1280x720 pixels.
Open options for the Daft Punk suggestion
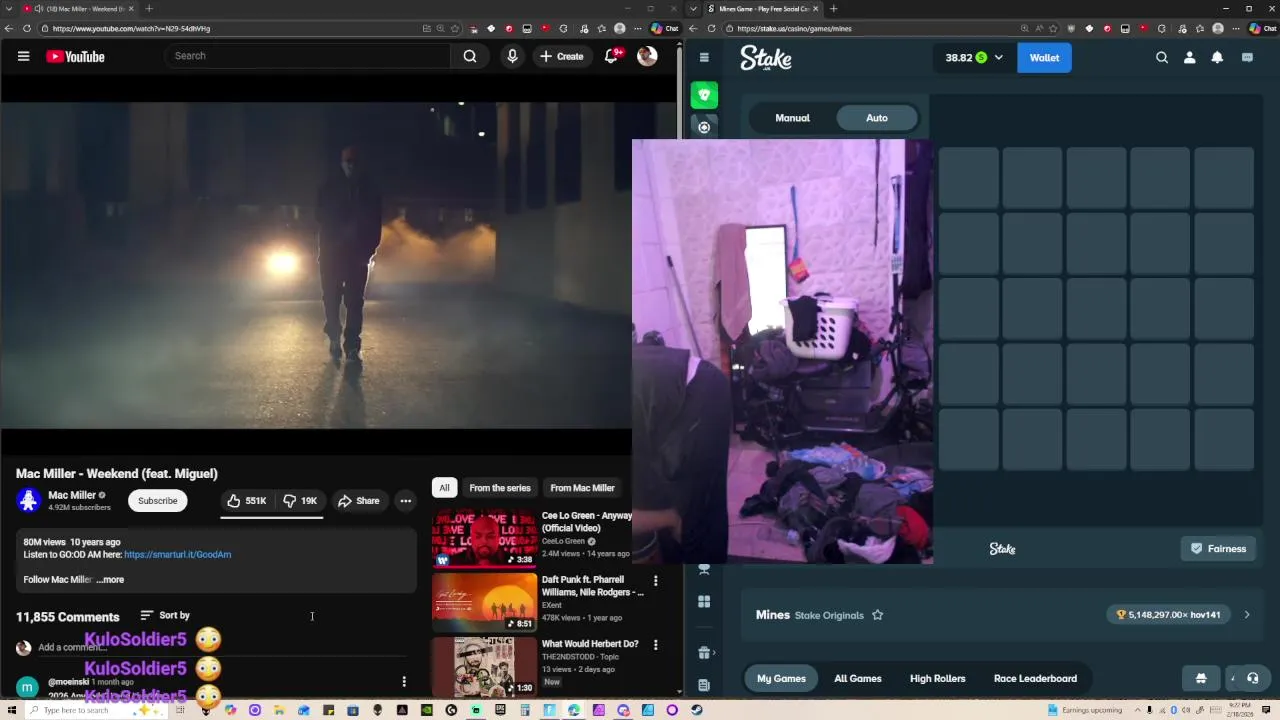point(655,580)
